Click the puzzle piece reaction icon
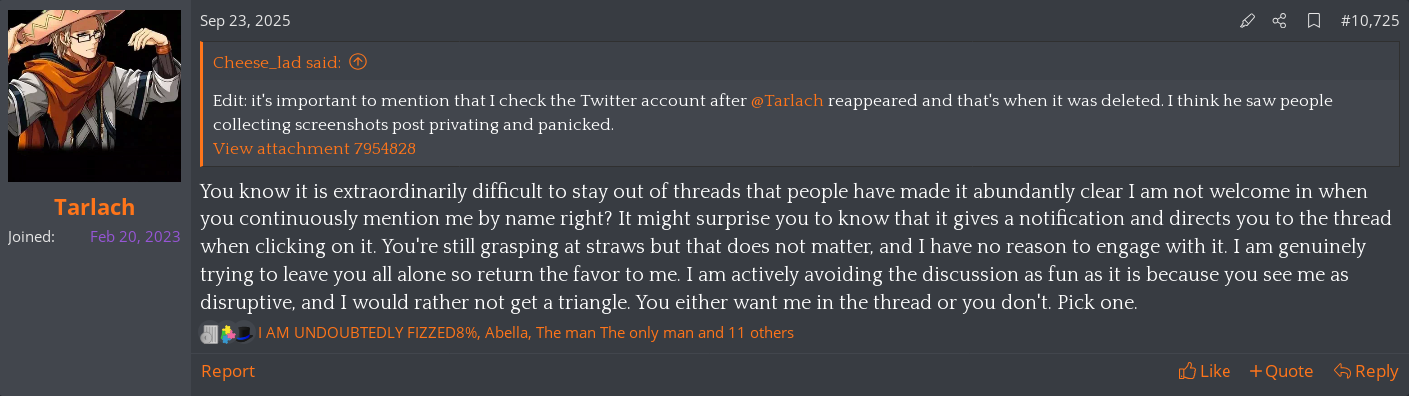This screenshot has height=396, width=1410. tap(228, 333)
